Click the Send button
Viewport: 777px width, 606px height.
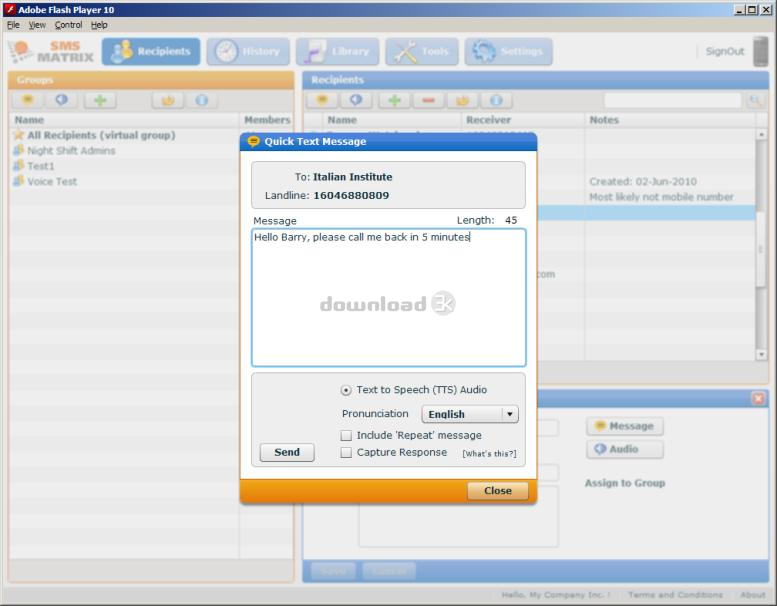tap(287, 452)
